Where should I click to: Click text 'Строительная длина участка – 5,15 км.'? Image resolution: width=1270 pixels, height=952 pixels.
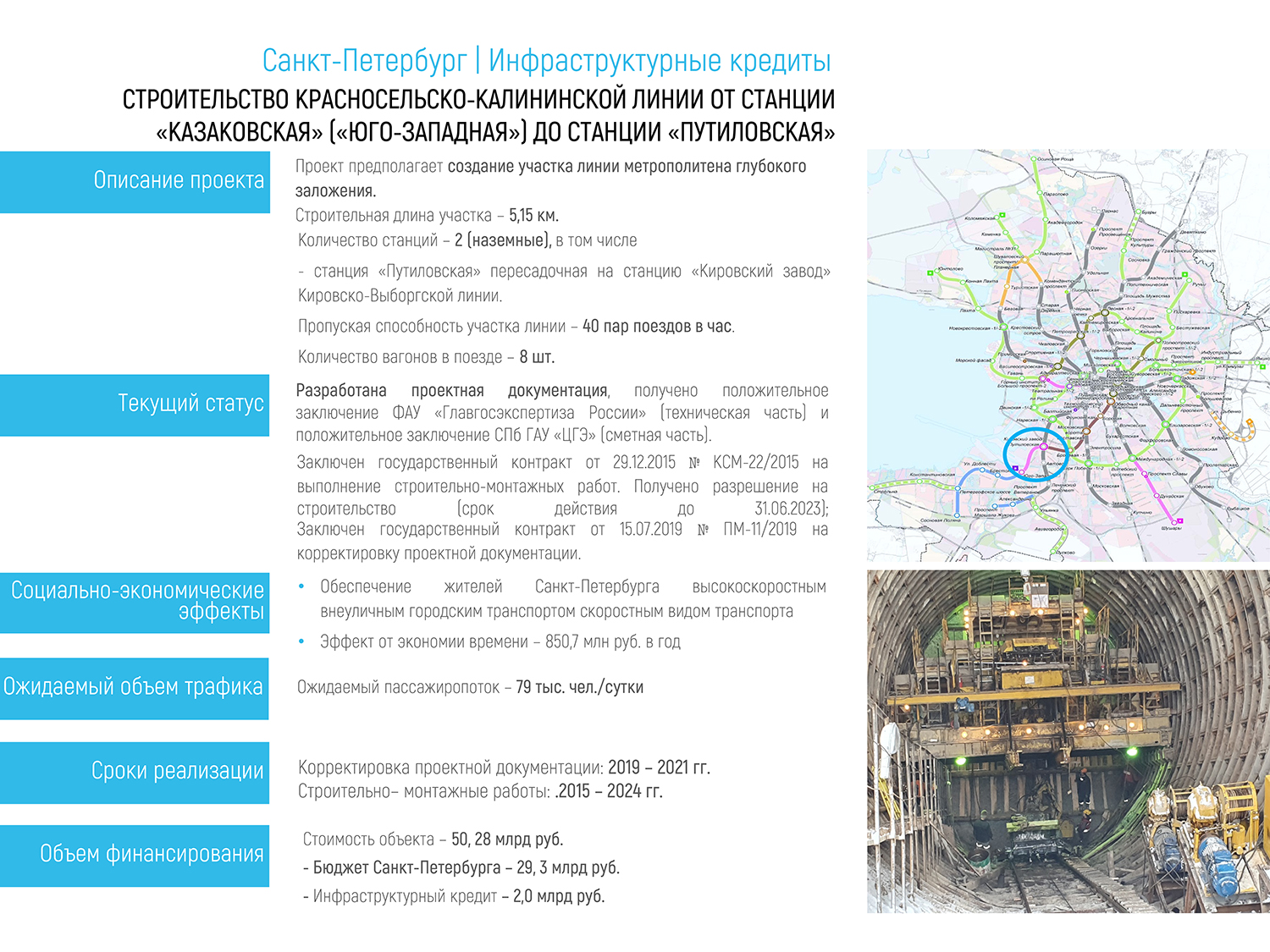(427, 215)
